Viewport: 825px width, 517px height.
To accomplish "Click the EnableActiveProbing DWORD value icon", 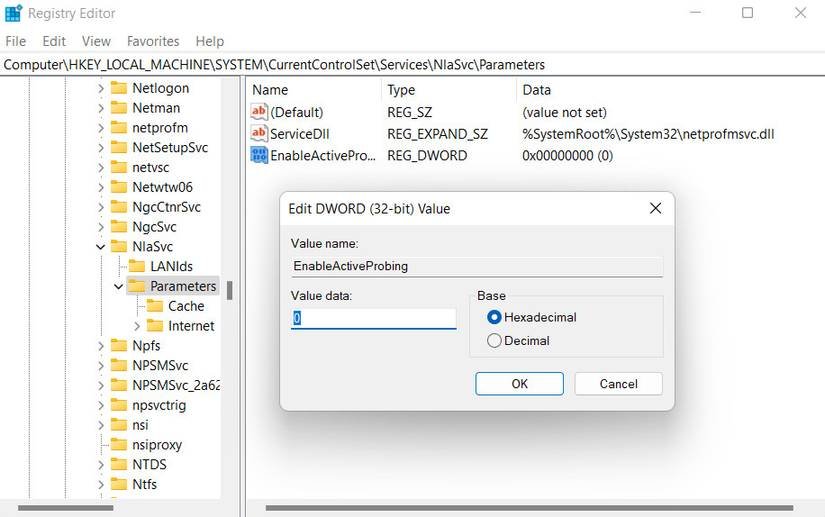I will pyautogui.click(x=259, y=155).
